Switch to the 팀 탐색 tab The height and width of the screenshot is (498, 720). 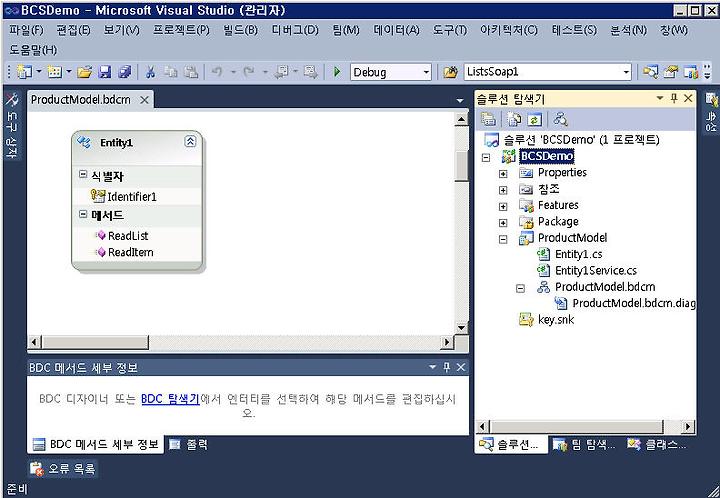(585, 444)
